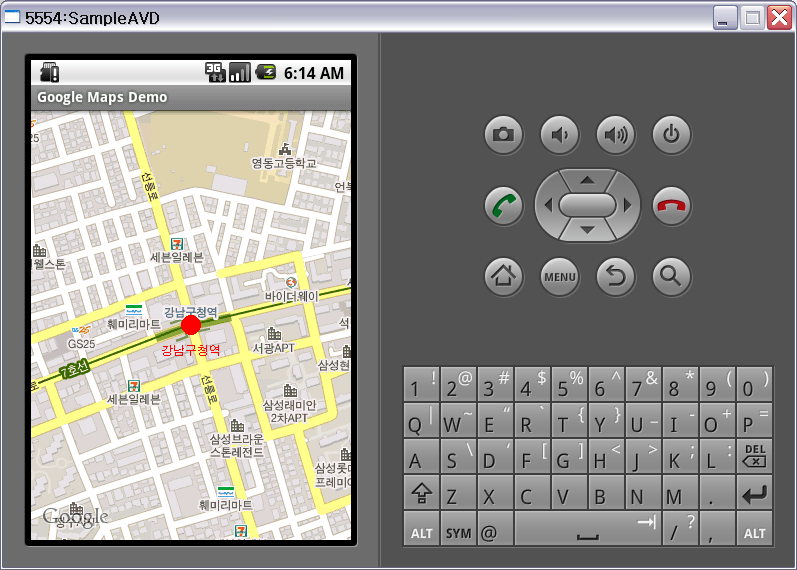
Task: Click the D-pad right arrow
Action: click(x=628, y=205)
